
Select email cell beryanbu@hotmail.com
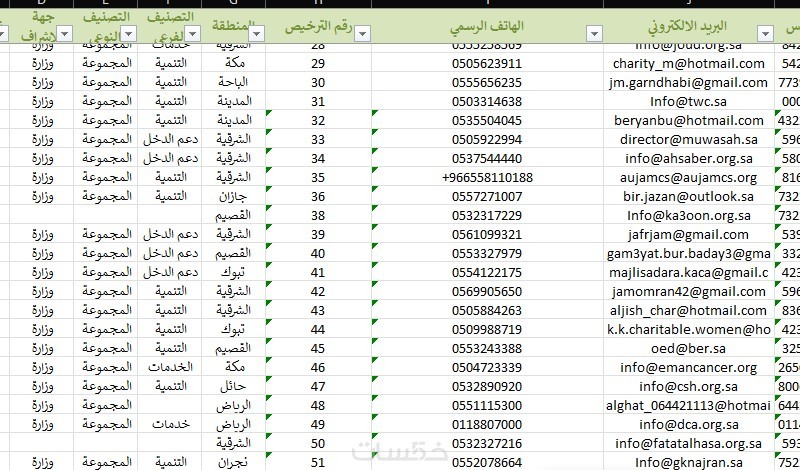click(689, 120)
